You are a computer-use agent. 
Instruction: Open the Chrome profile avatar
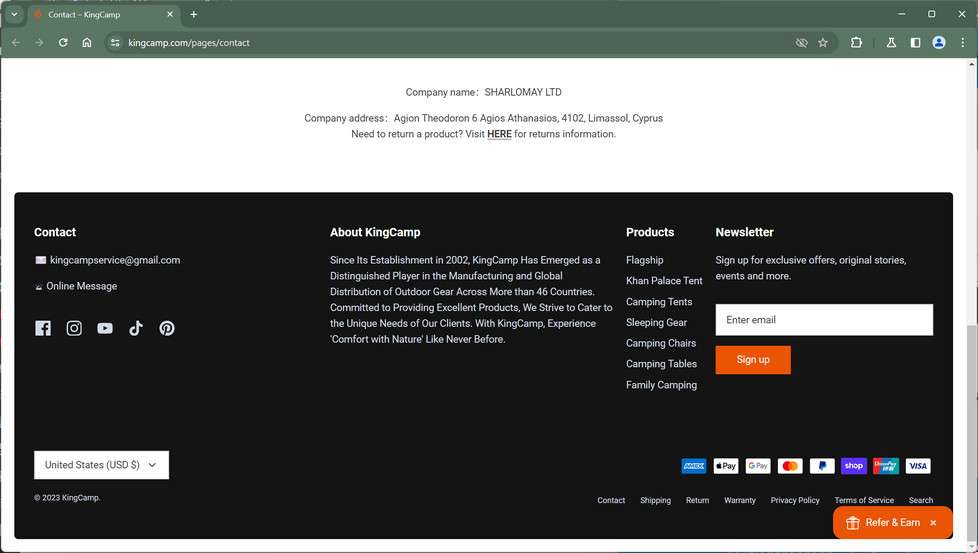[x=939, y=42]
